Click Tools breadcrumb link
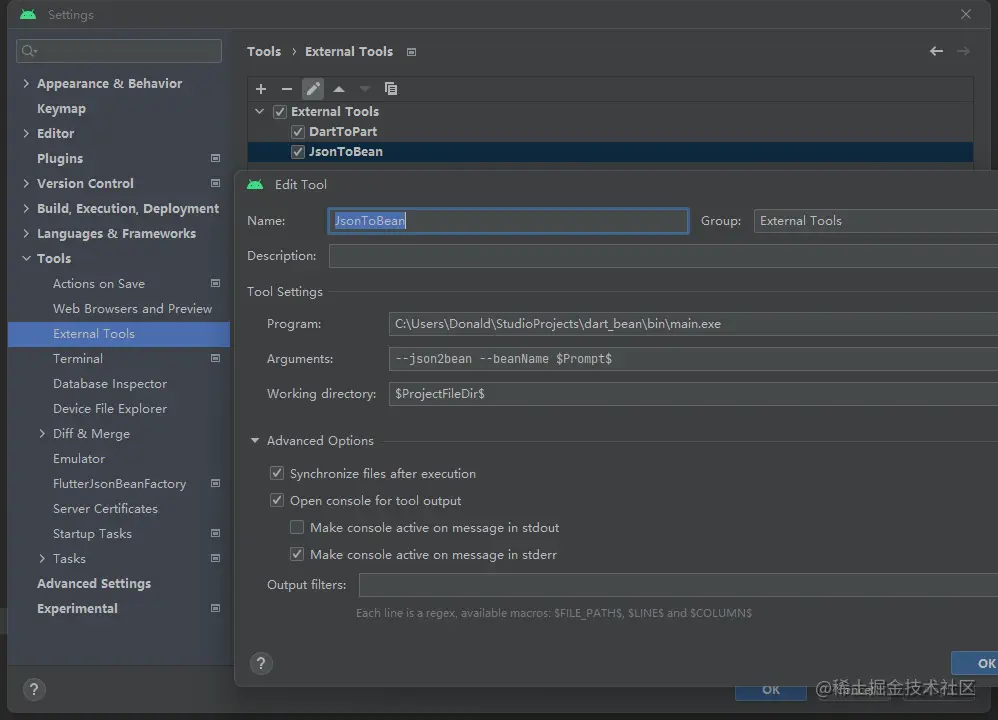The width and height of the screenshot is (998, 720). point(264,52)
